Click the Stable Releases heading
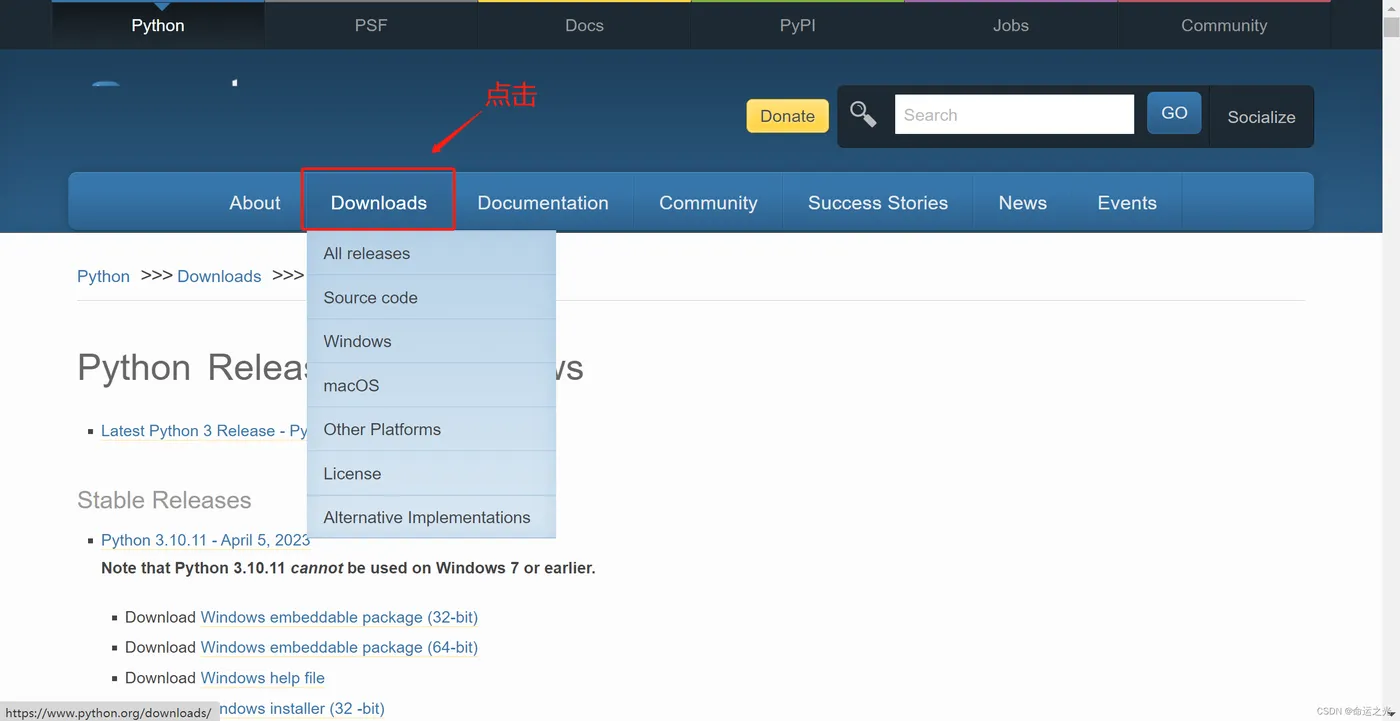1400x721 pixels. [164, 500]
